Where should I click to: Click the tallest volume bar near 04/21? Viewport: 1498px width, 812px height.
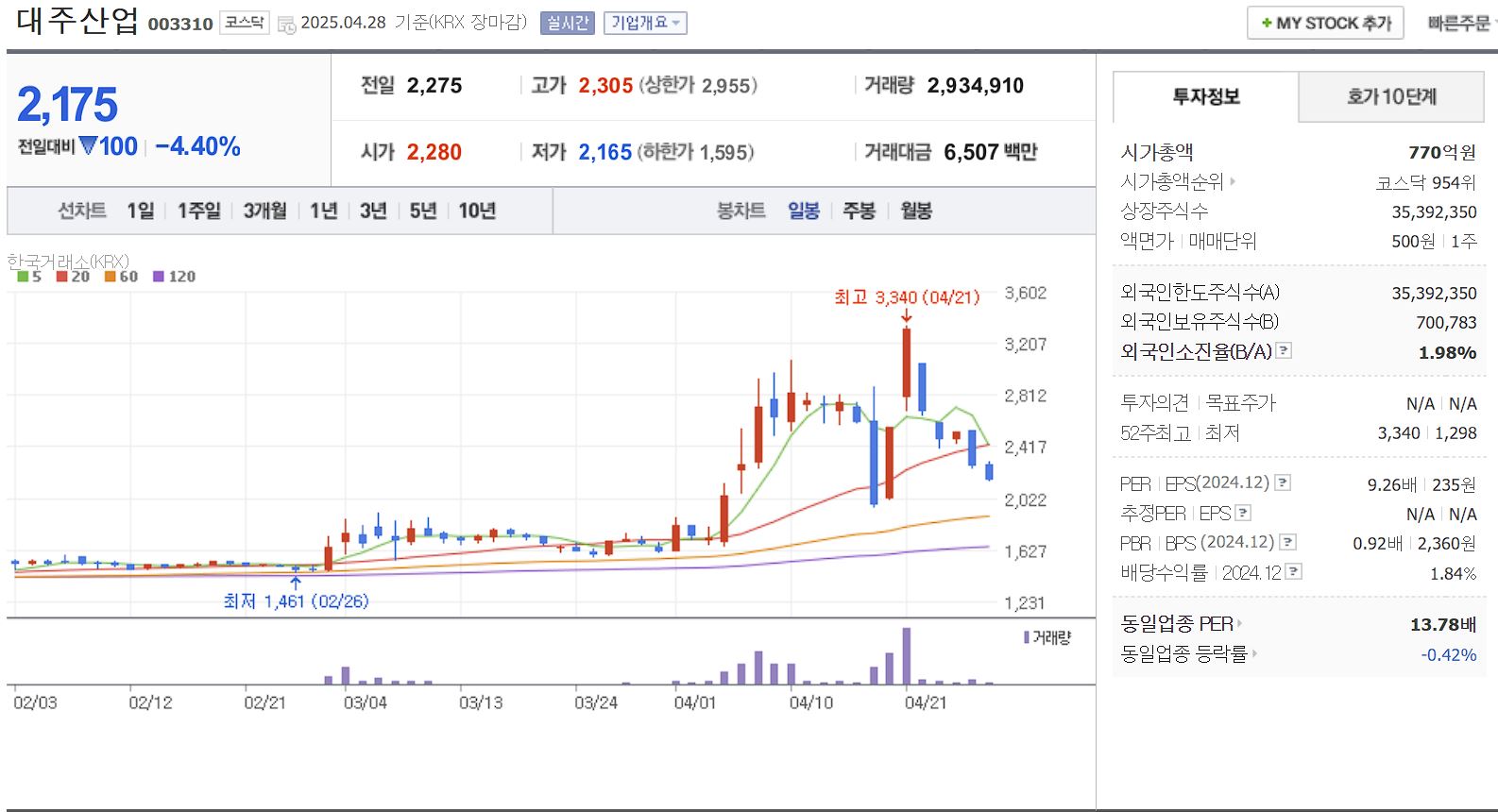click(907, 655)
